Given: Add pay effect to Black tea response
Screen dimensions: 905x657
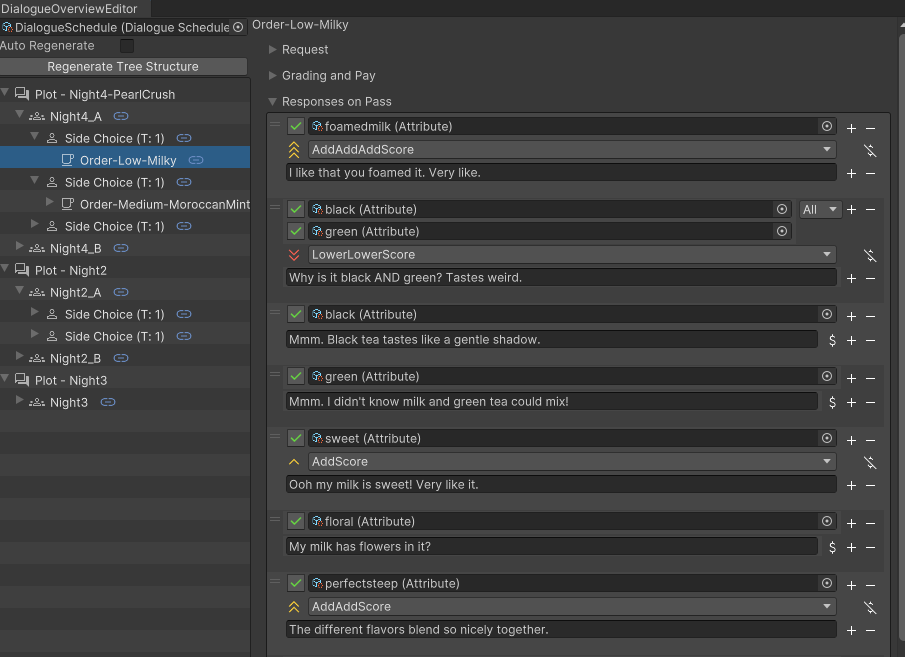Looking at the screenshot, I should coord(832,340).
